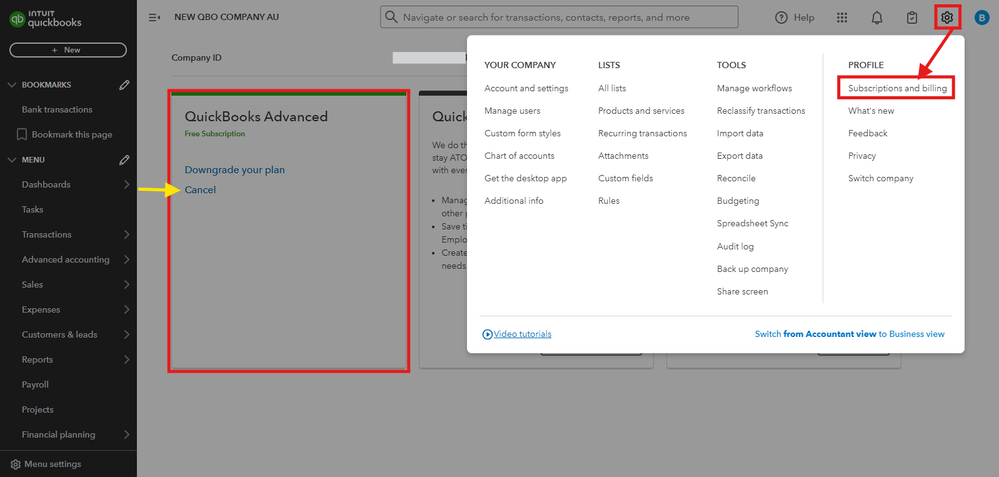Viewport: 999px width, 477px height.
Task: Open Tasks in the sidebar
Action: (32, 210)
